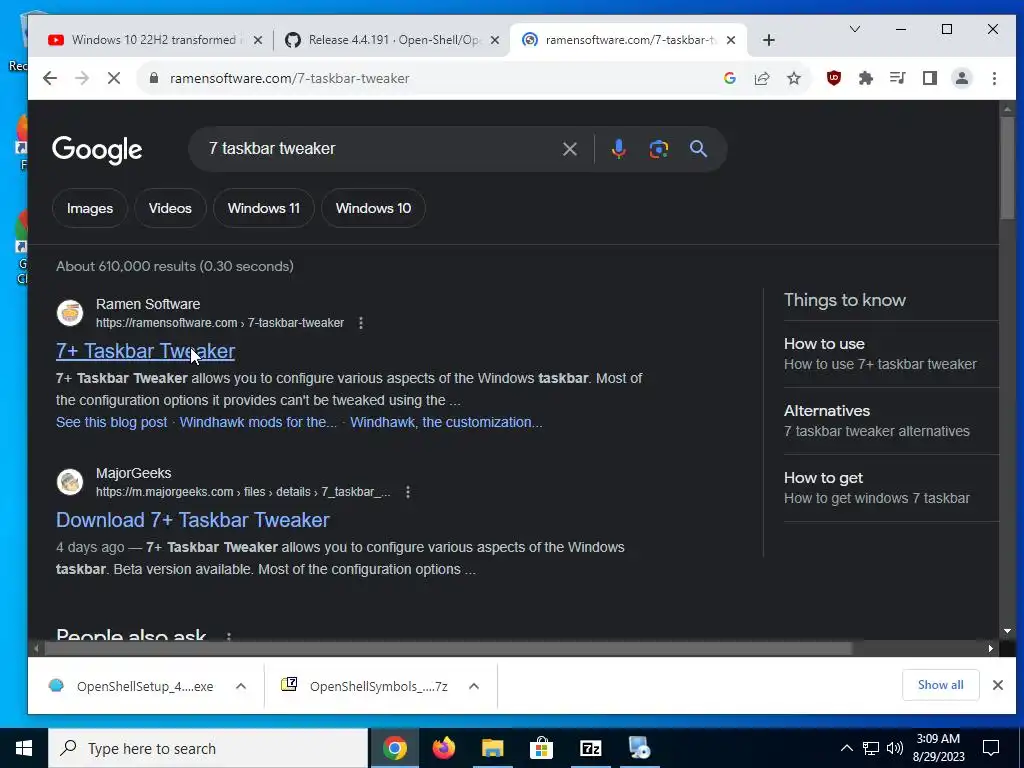Viewport: 1024px width, 768px height.
Task: Open a new browser tab
Action: click(x=769, y=40)
